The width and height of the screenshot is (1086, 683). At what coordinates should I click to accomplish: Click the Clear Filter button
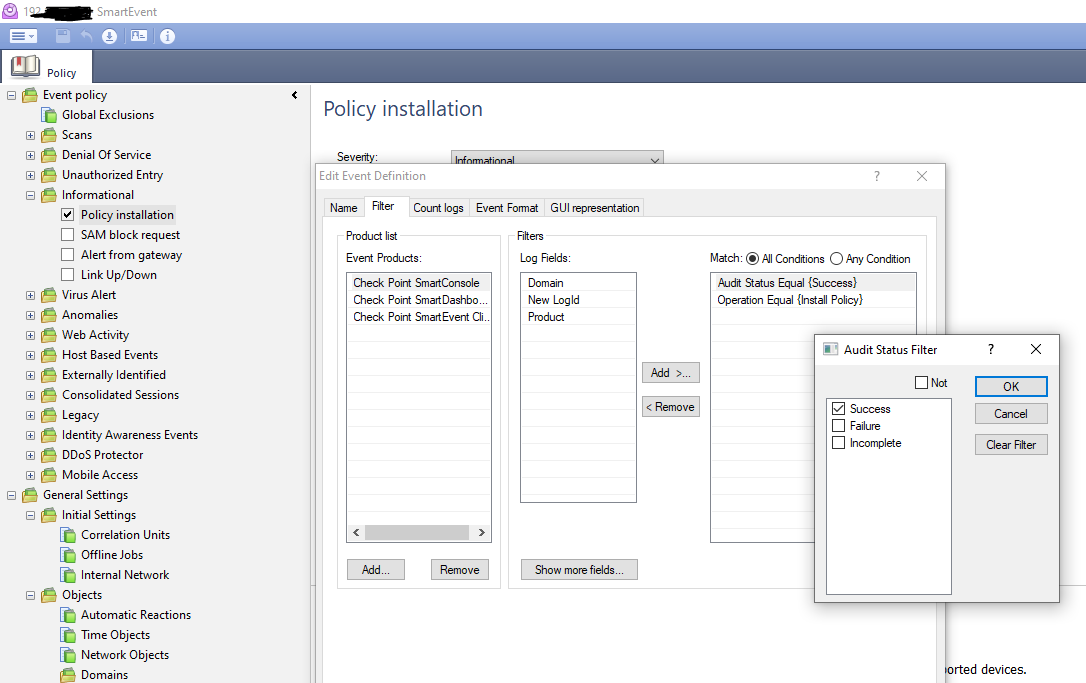(x=1011, y=445)
